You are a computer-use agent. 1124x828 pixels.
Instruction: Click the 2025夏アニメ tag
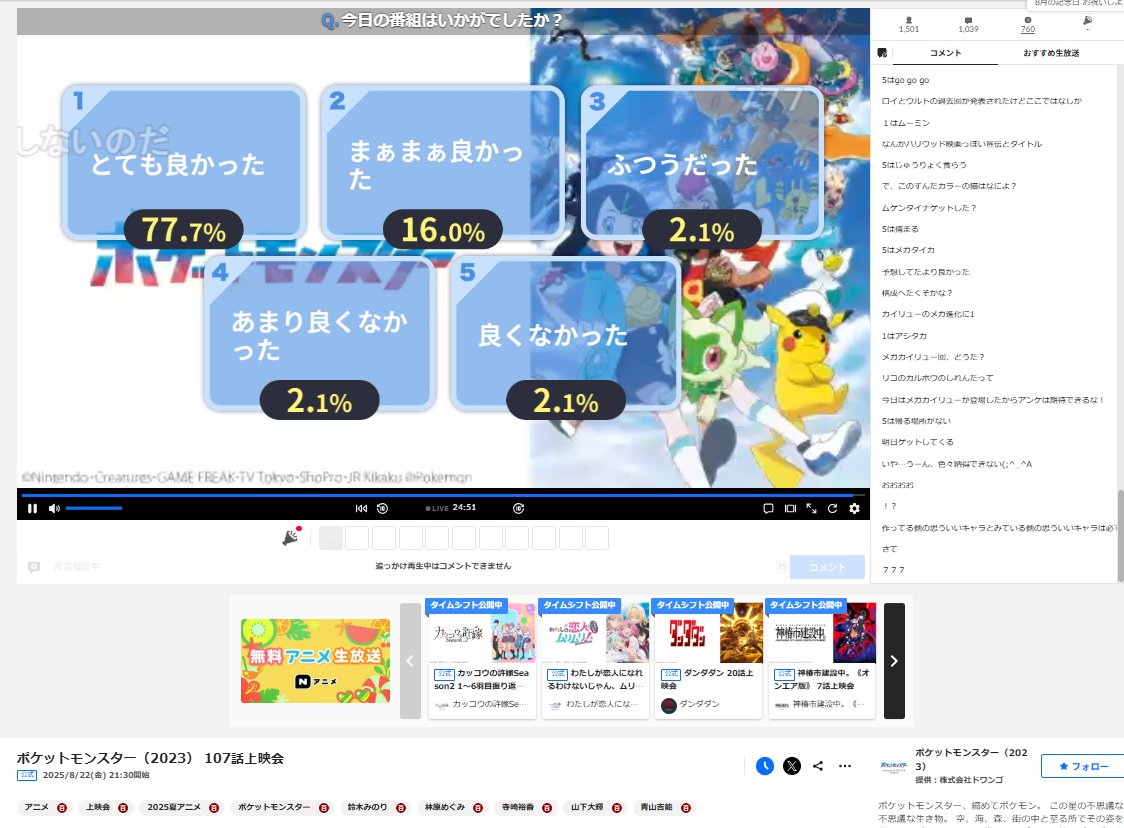pyautogui.click(x=174, y=807)
